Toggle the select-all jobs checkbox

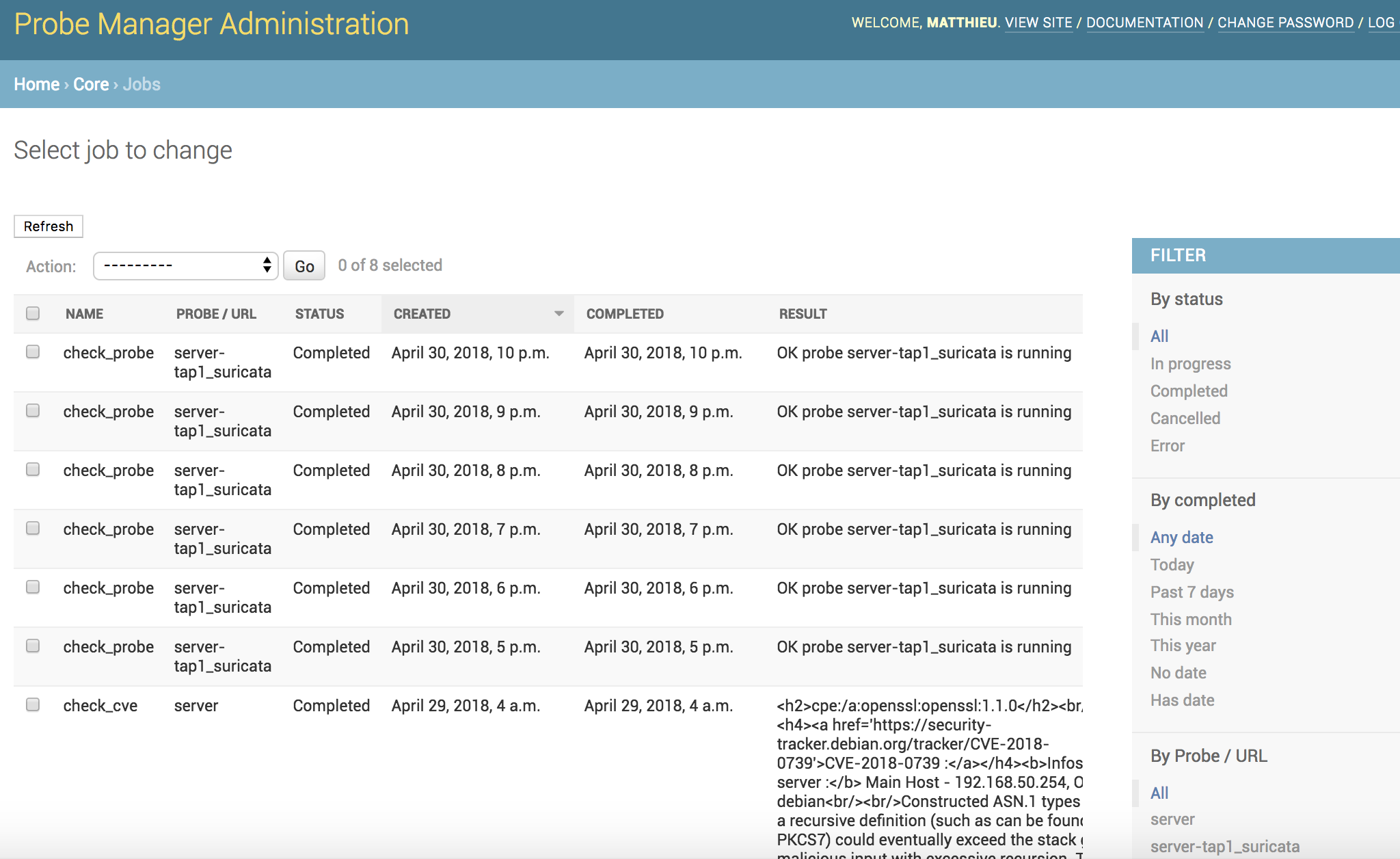click(x=33, y=313)
